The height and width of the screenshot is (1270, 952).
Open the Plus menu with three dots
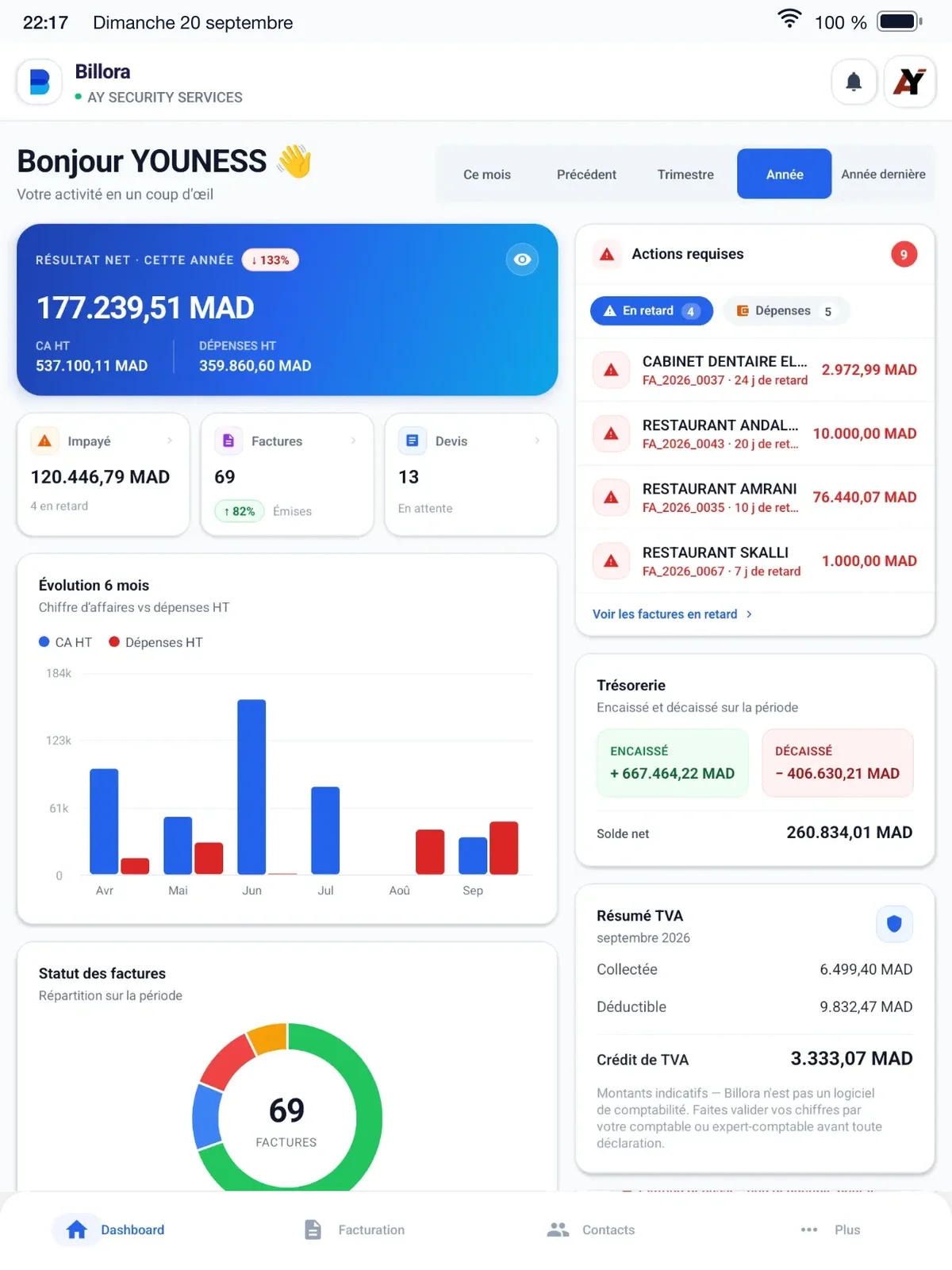[x=830, y=1230]
